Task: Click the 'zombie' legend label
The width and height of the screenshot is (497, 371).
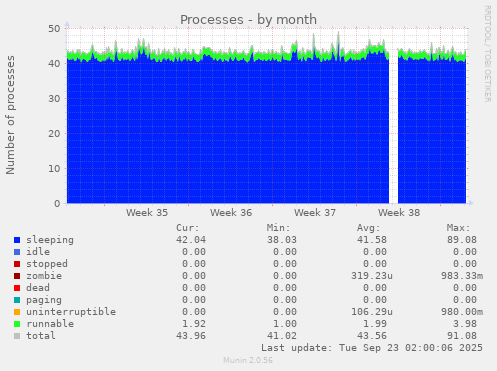Action: click(x=44, y=276)
